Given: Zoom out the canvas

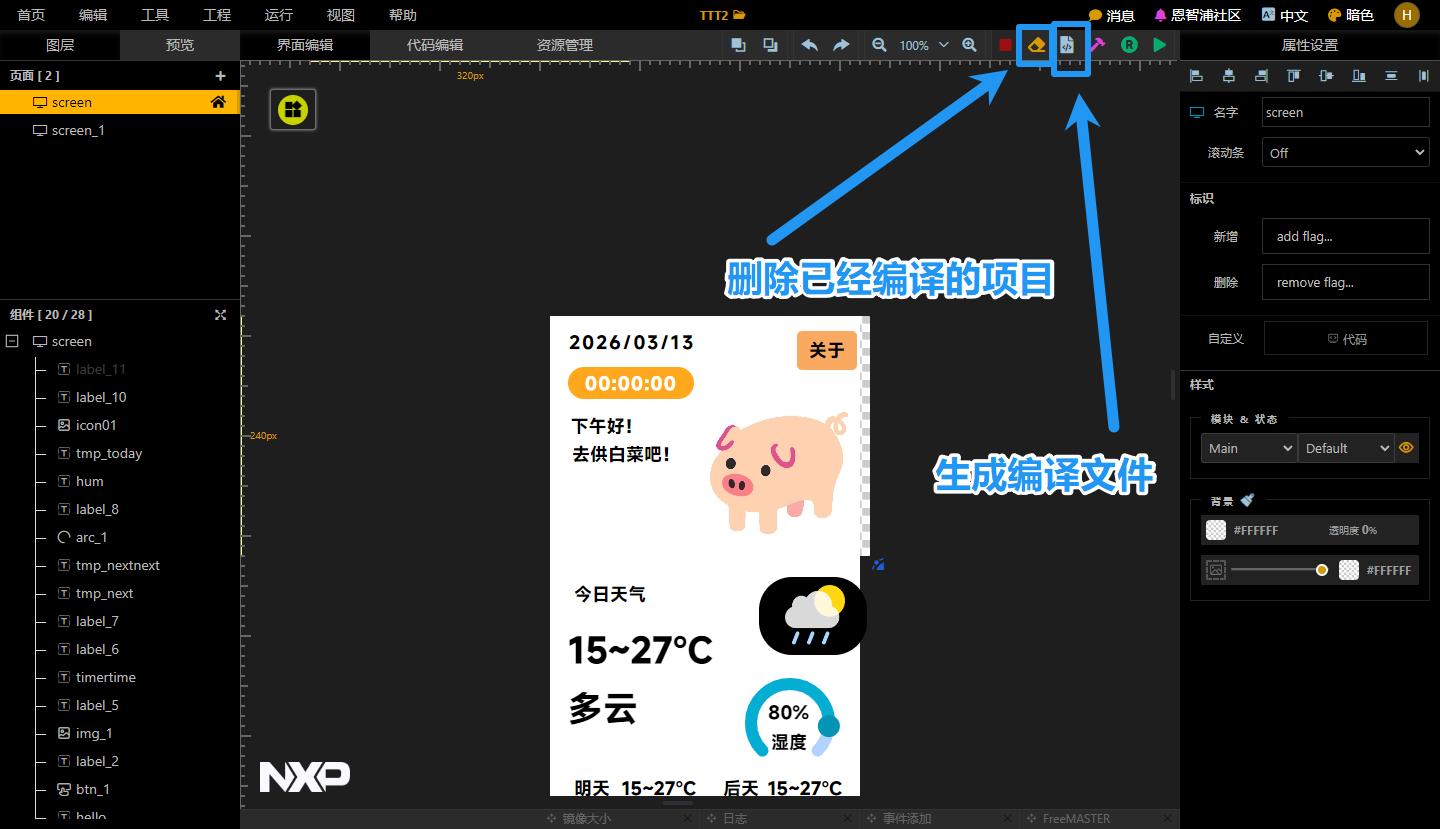Looking at the screenshot, I should [879, 45].
